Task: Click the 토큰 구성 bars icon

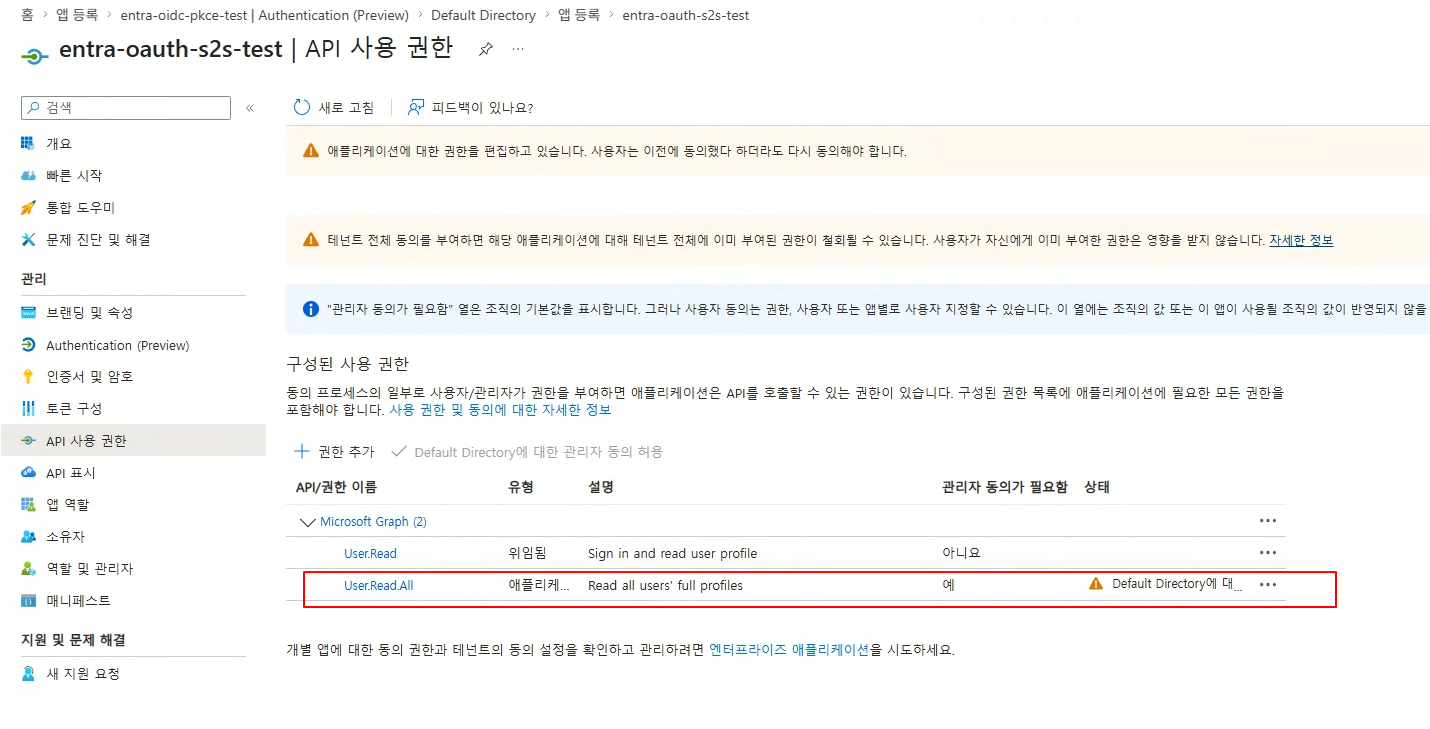Action: tap(29, 409)
